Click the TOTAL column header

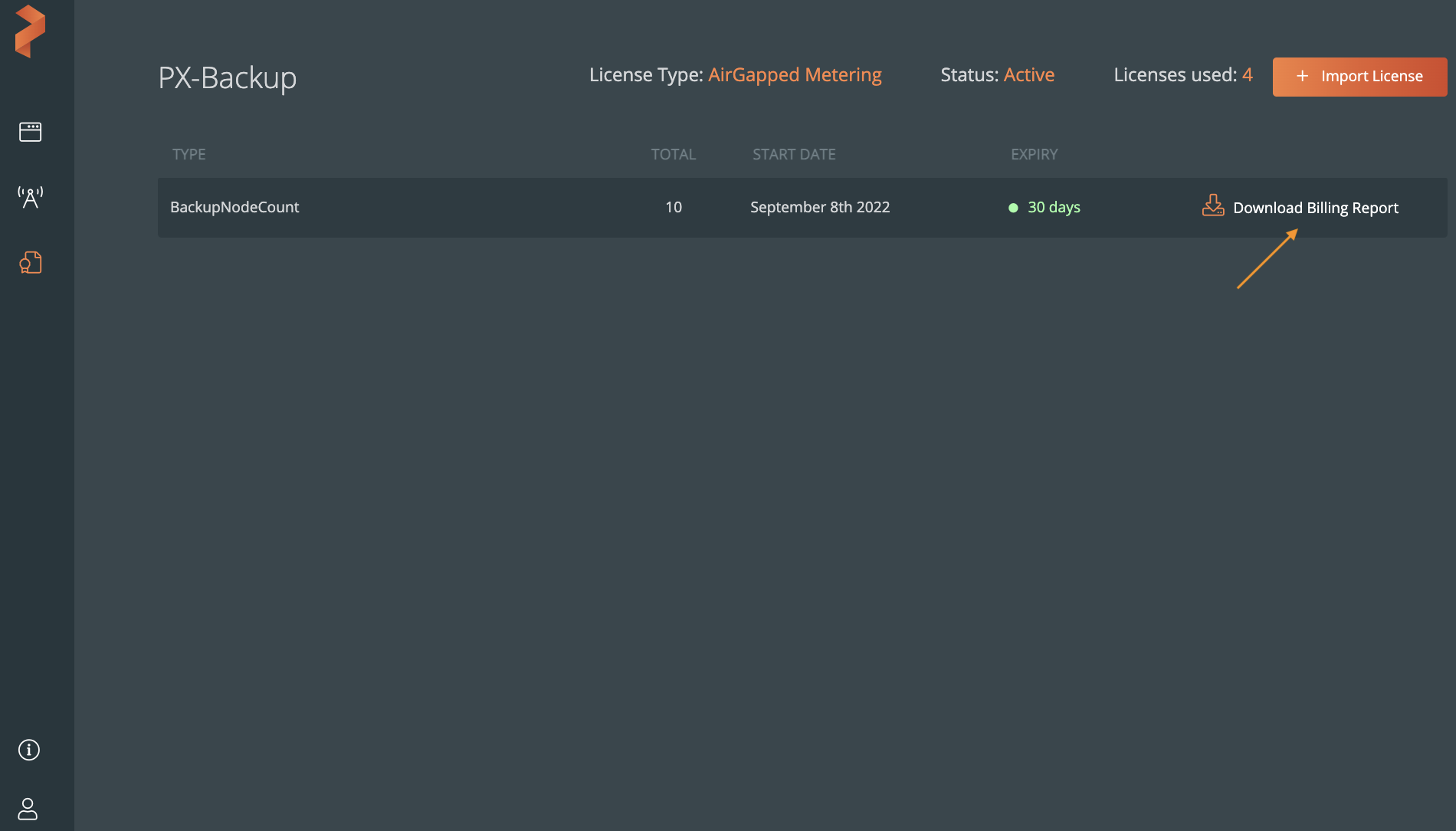(x=673, y=154)
